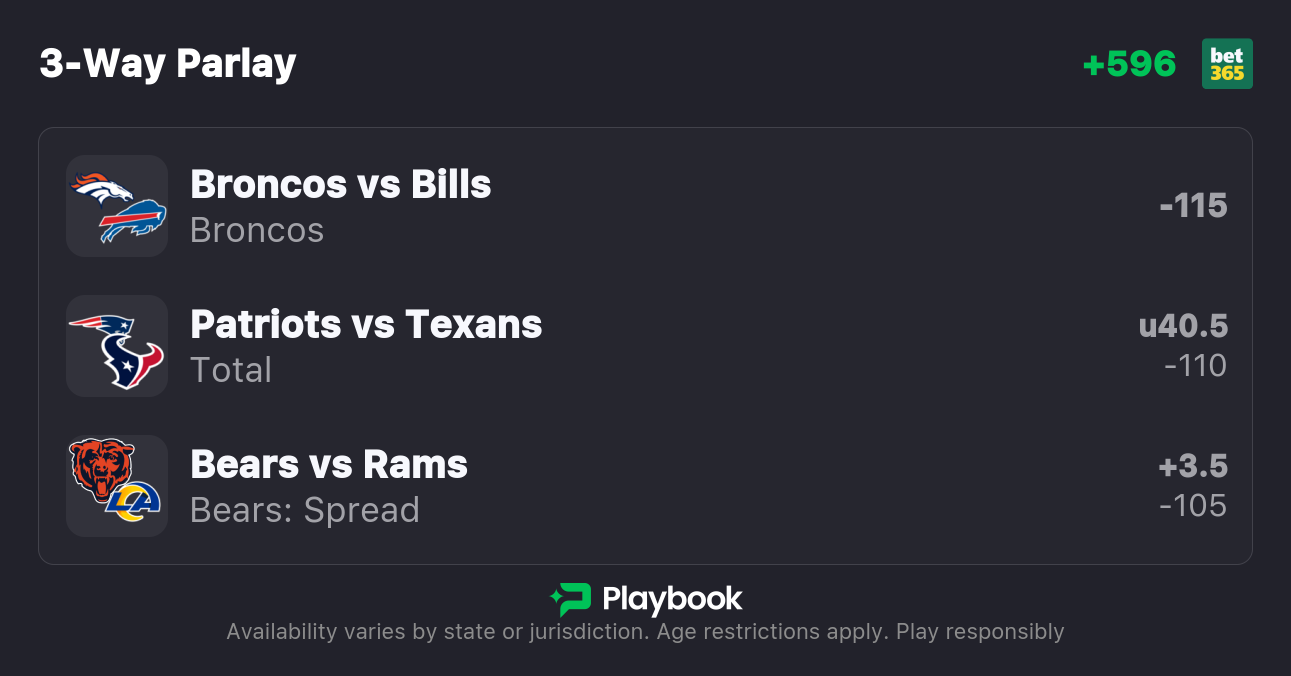
Task: Click the Playbook brand name text
Action: pos(672,599)
